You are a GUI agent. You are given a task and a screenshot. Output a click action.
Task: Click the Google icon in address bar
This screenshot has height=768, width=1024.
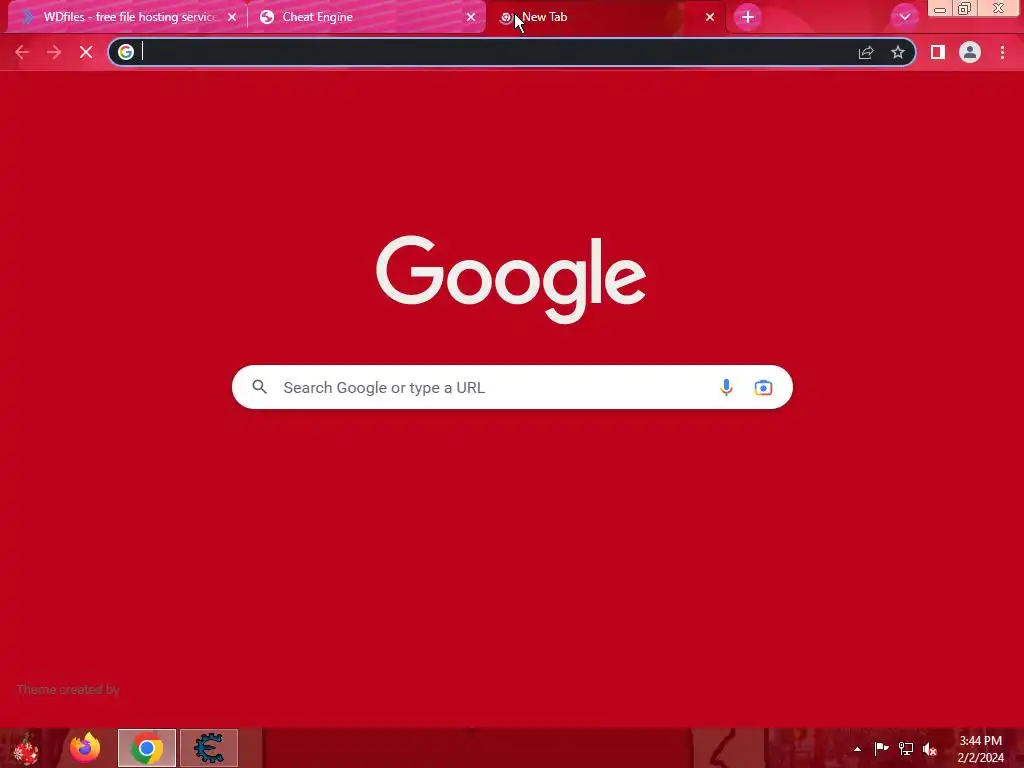[126, 52]
